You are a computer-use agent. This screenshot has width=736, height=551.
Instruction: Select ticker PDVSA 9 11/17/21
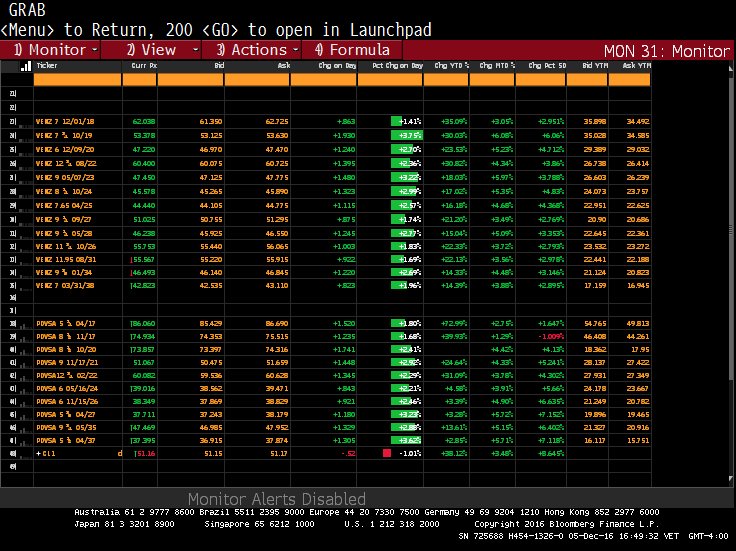pyautogui.click(x=67, y=362)
